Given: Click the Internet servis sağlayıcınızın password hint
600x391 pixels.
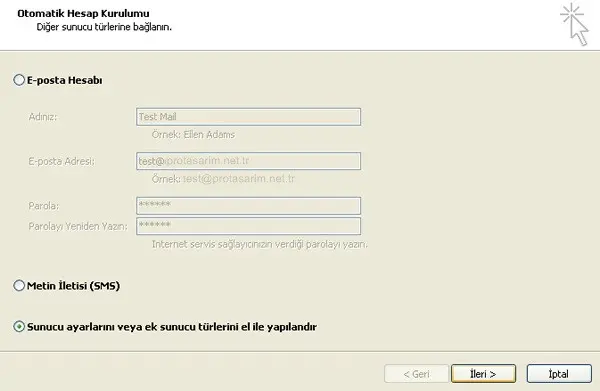Looking at the screenshot, I should (260, 244).
